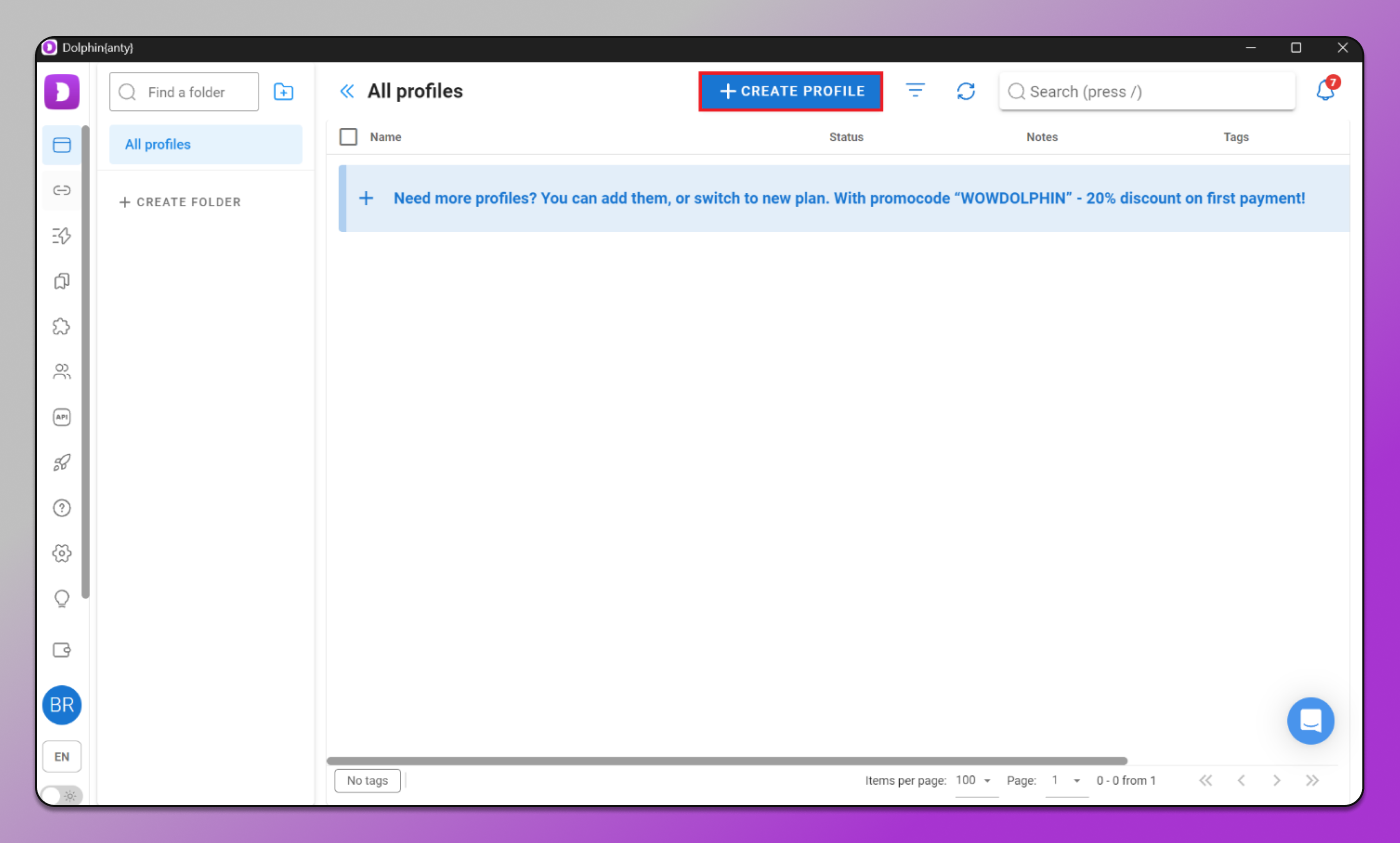Toggle the light/dark theme switch
Viewport: 1400px width, 843px height.
click(62, 796)
